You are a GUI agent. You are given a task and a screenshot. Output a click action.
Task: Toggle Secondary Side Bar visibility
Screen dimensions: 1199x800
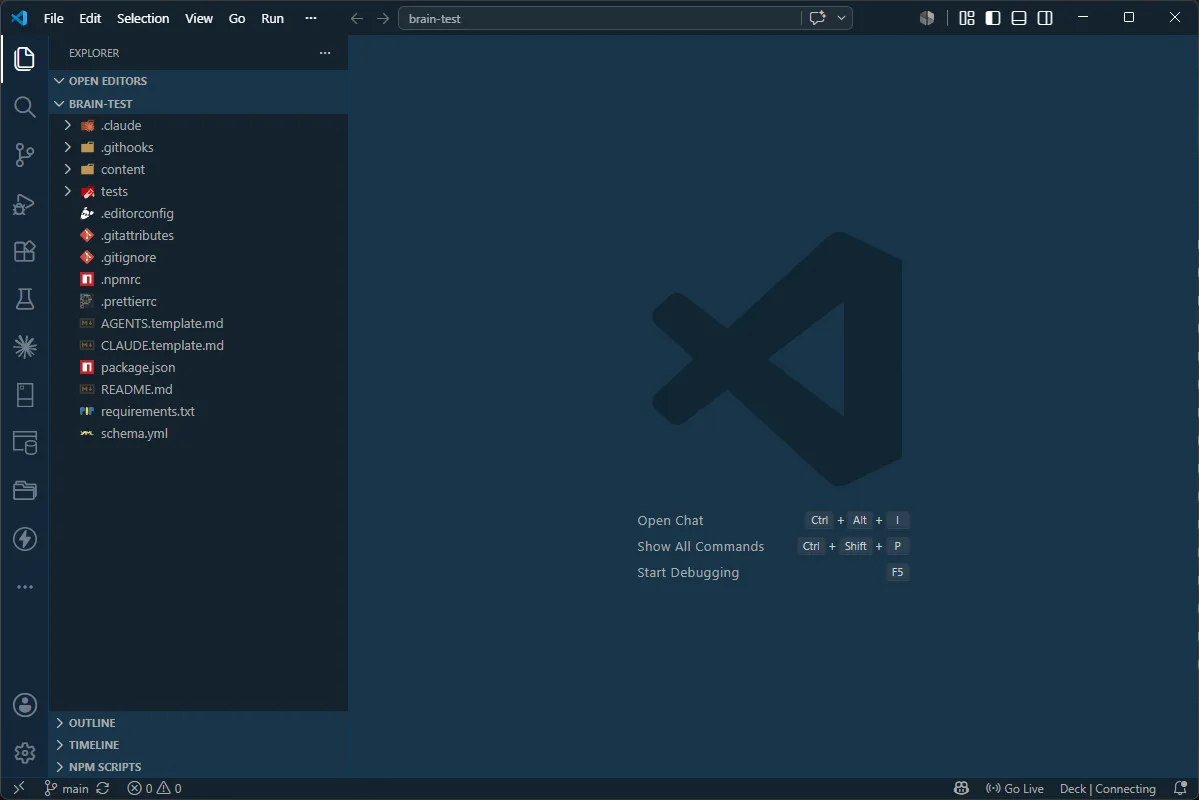click(1045, 18)
